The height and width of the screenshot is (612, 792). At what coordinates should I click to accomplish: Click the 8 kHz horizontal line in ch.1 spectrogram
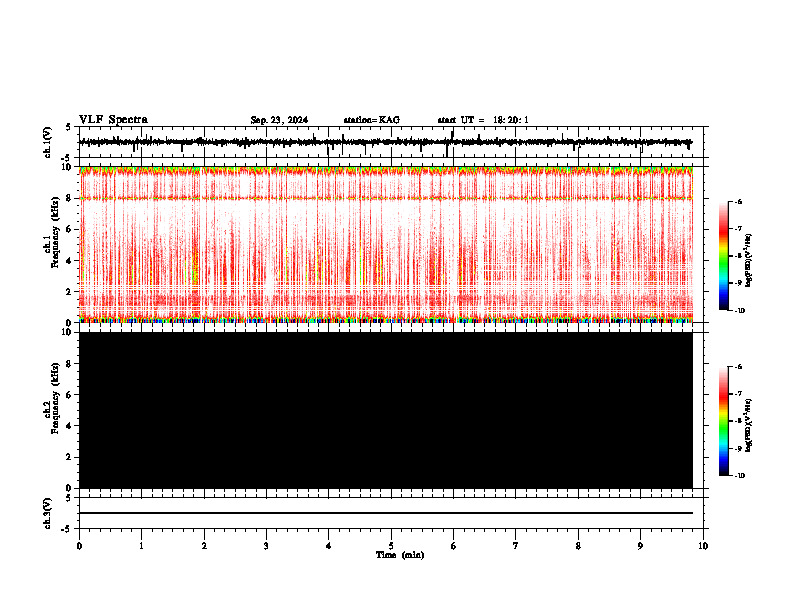386,198
